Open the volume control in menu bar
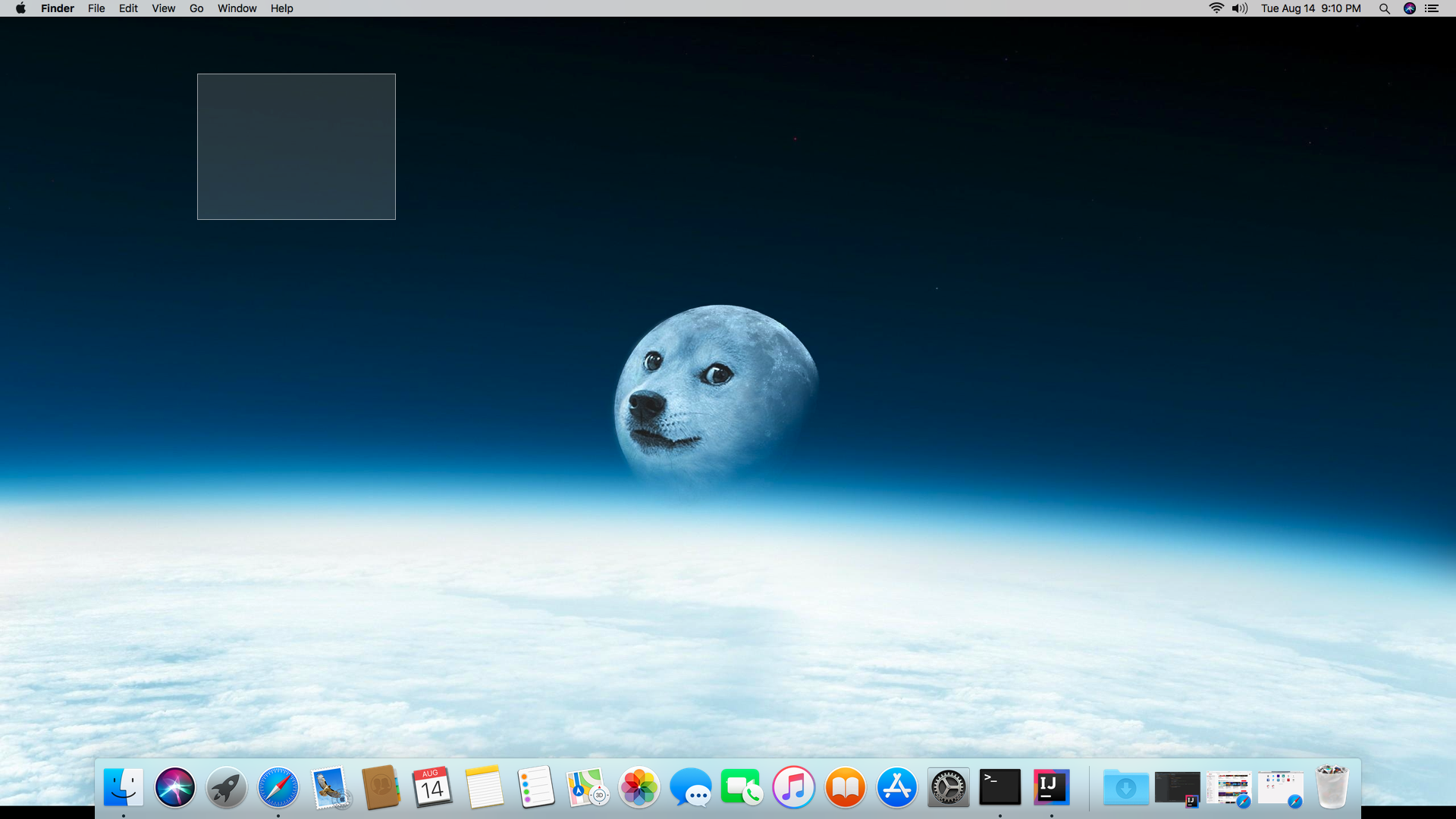Viewport: 1456px width, 819px height. (x=1240, y=8)
